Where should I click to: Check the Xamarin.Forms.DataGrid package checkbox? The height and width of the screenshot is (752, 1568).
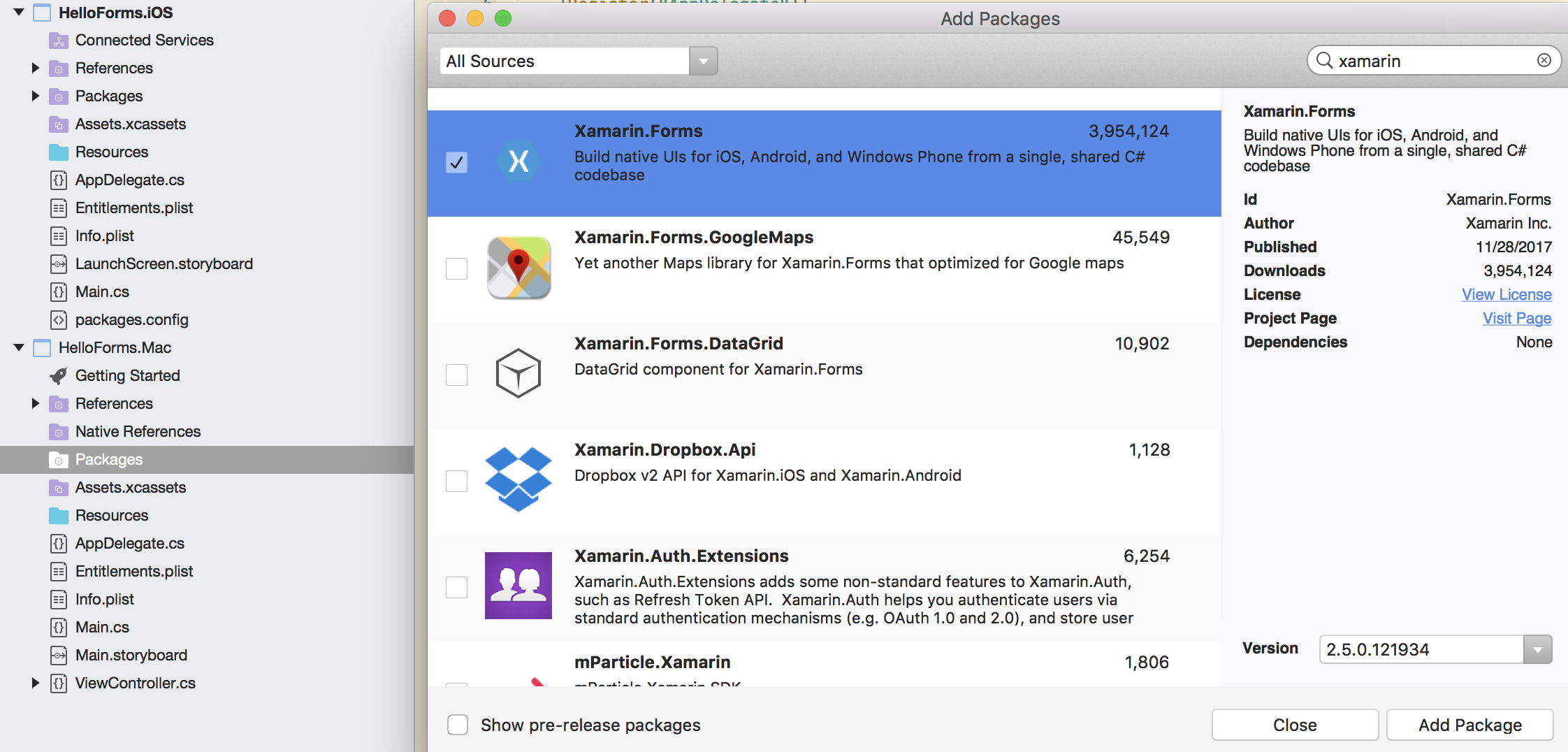click(x=456, y=375)
